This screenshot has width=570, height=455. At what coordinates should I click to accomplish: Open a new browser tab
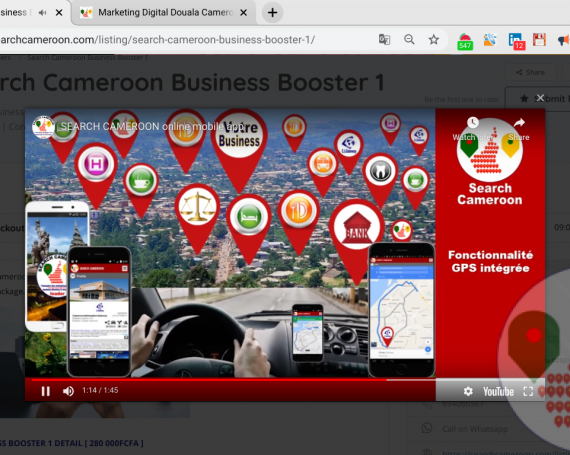(272, 13)
